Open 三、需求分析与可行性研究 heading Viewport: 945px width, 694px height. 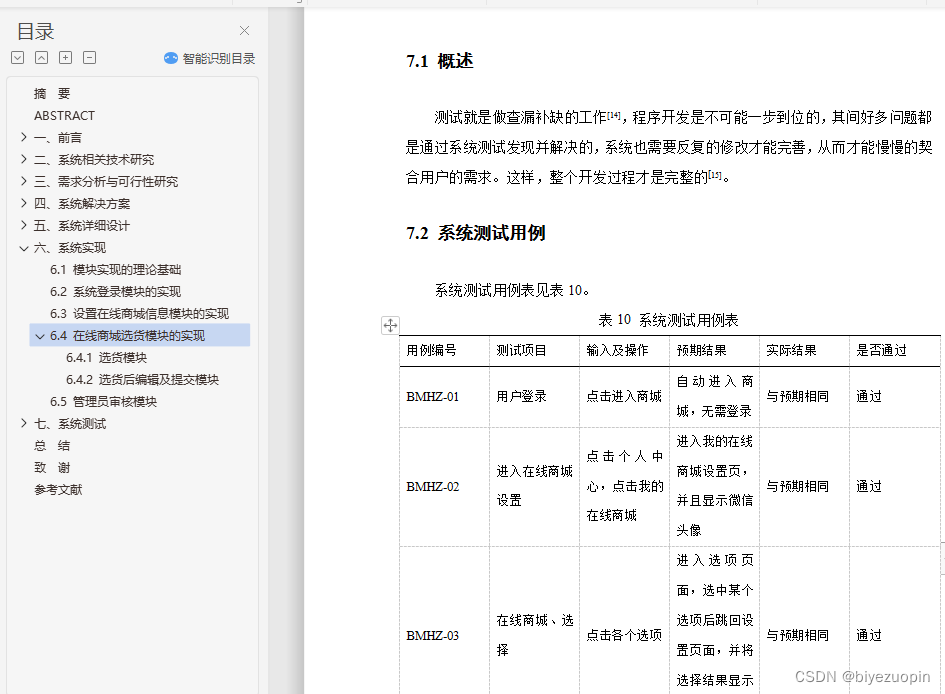click(106, 182)
